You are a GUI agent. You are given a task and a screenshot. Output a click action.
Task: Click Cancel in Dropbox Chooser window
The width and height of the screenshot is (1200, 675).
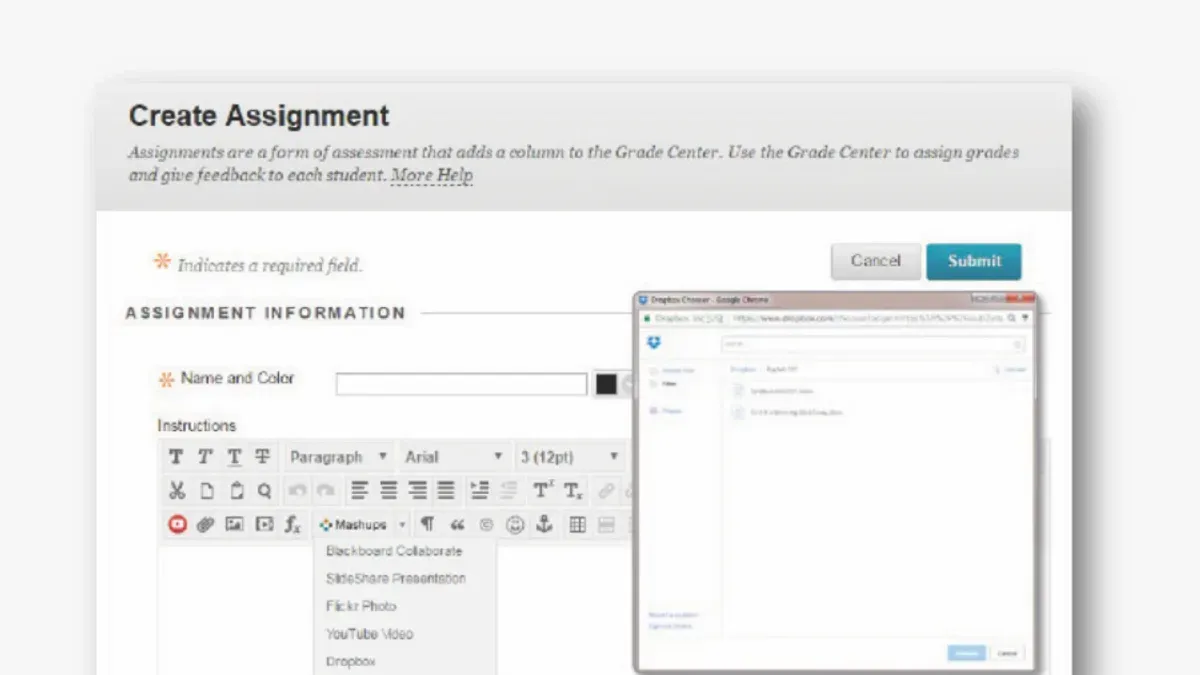pos(1007,653)
